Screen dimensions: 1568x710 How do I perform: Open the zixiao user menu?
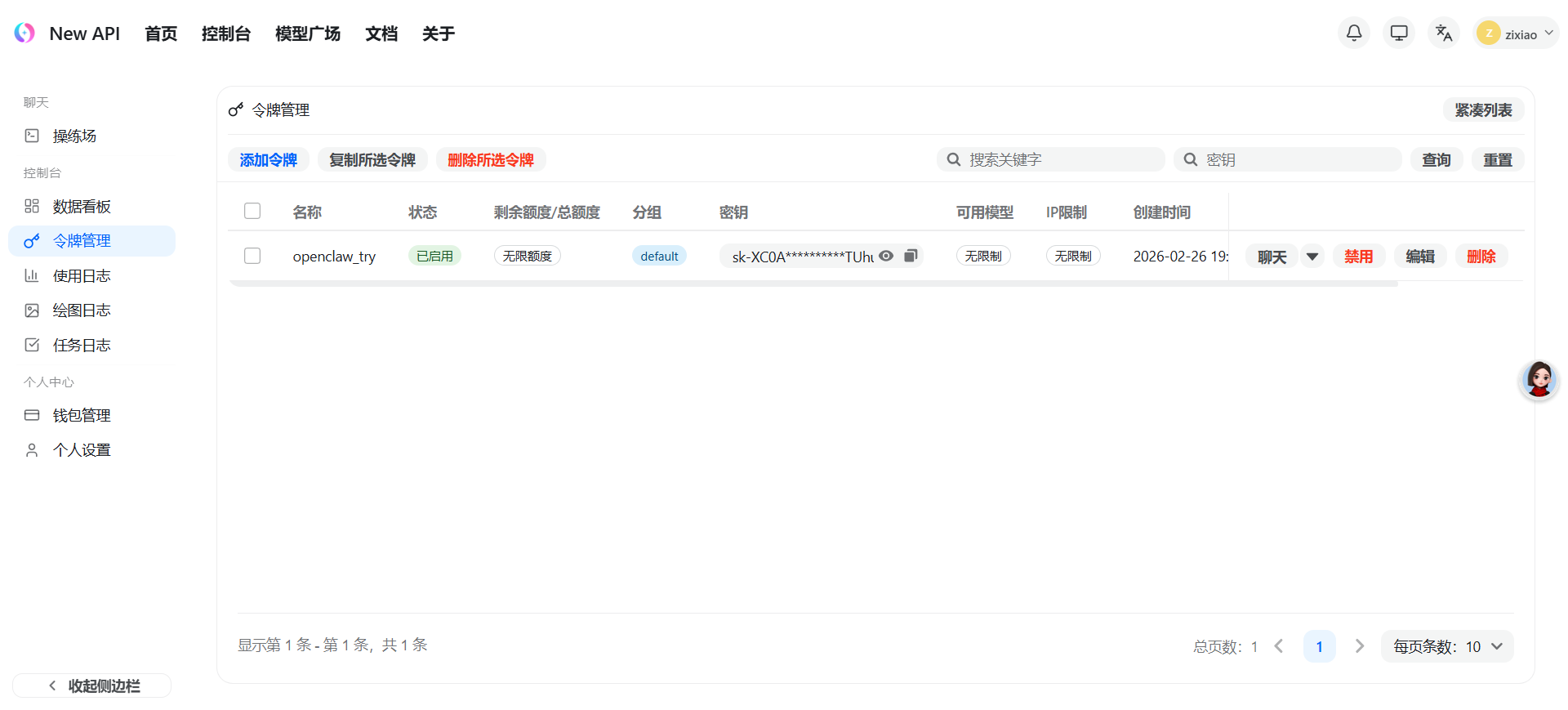click(x=1517, y=33)
